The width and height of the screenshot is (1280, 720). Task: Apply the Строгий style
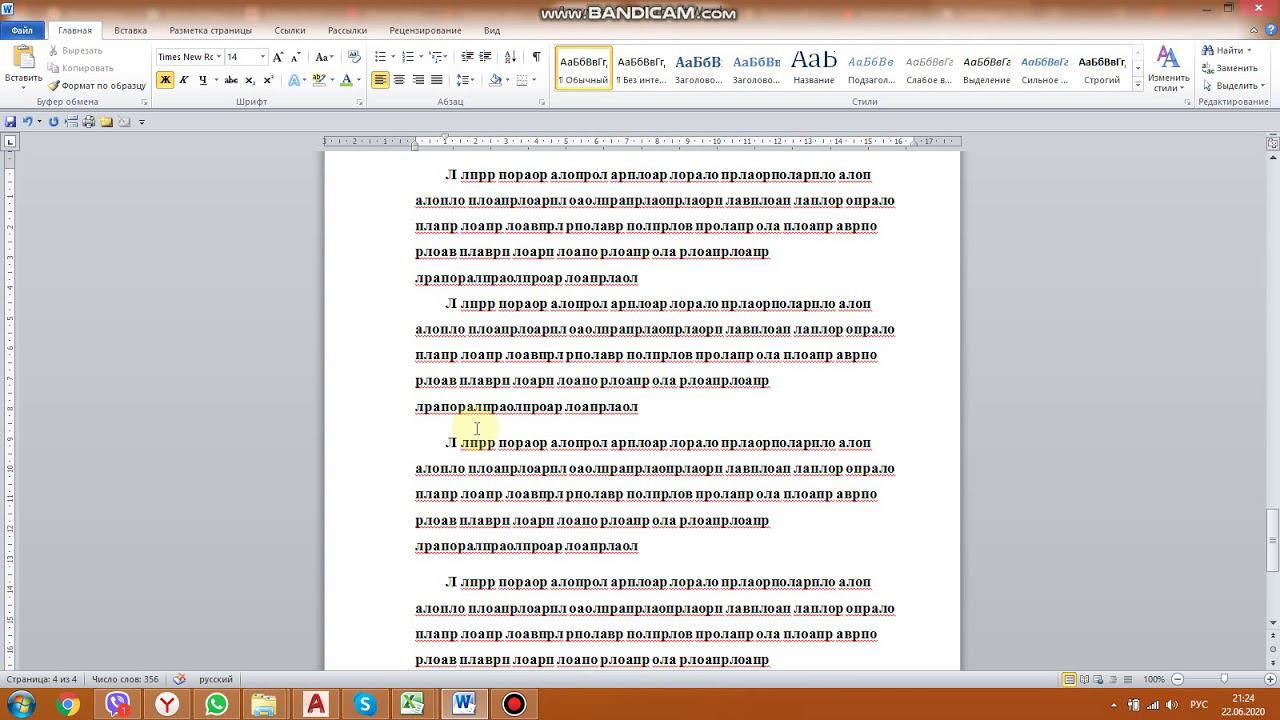[1102, 68]
